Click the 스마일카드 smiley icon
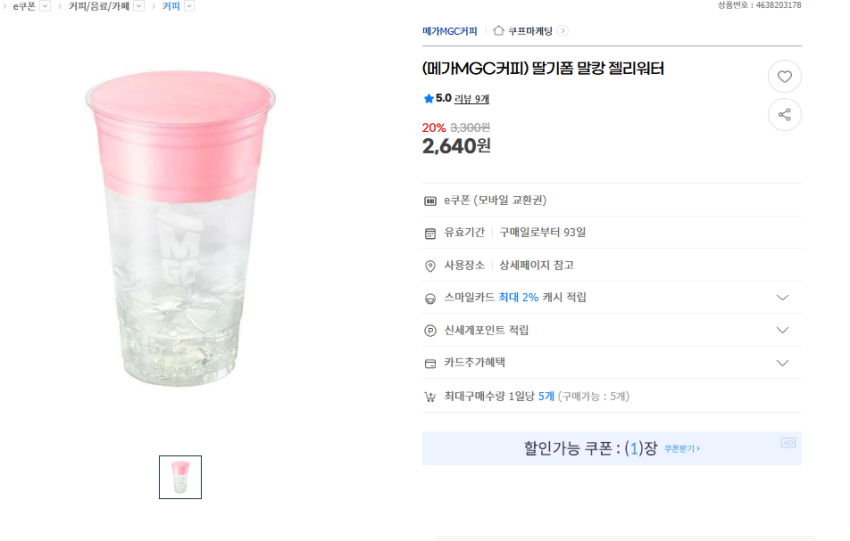Image resolution: width=850 pixels, height=541 pixels. (430, 298)
